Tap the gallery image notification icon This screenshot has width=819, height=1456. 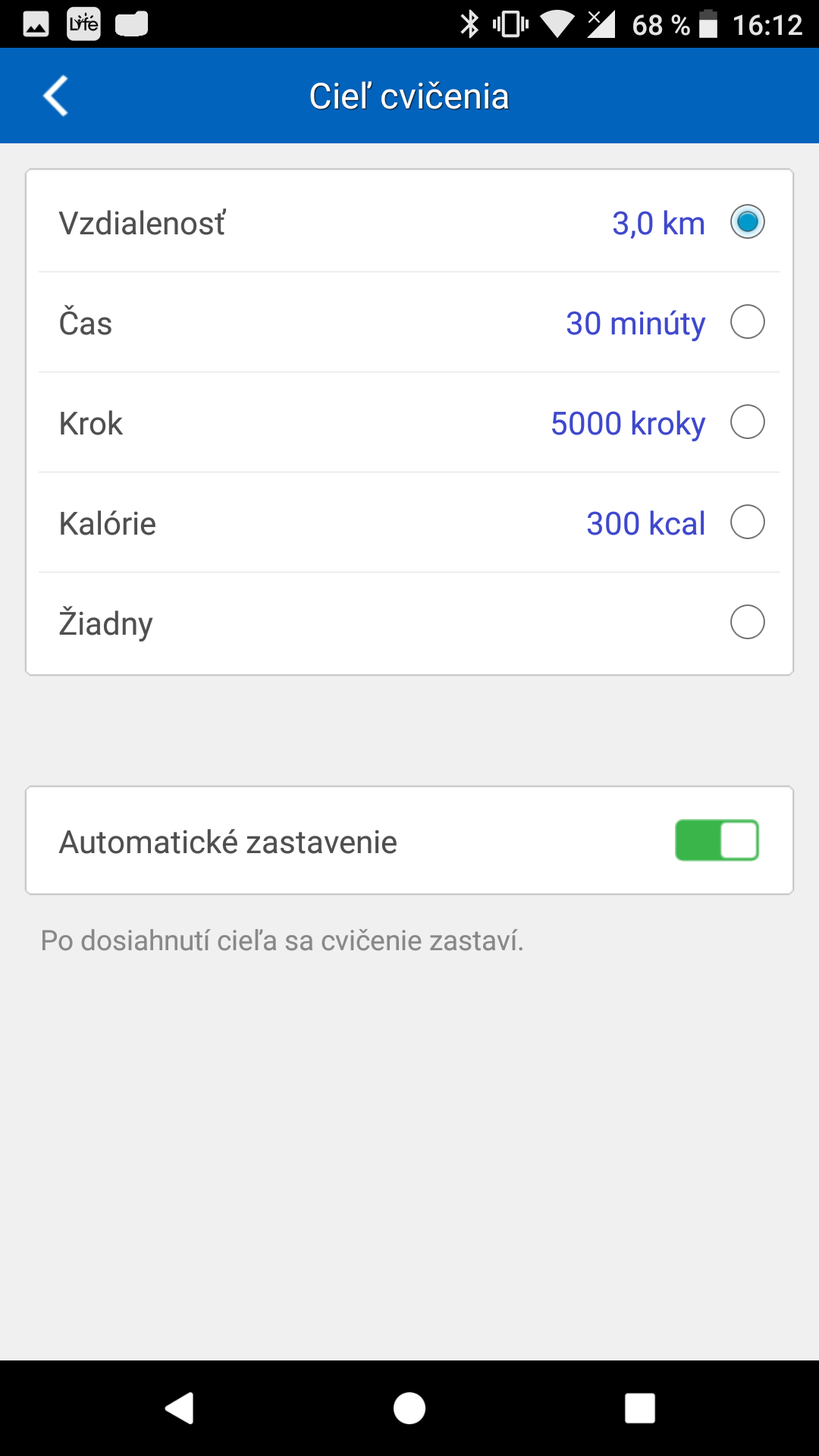36,24
